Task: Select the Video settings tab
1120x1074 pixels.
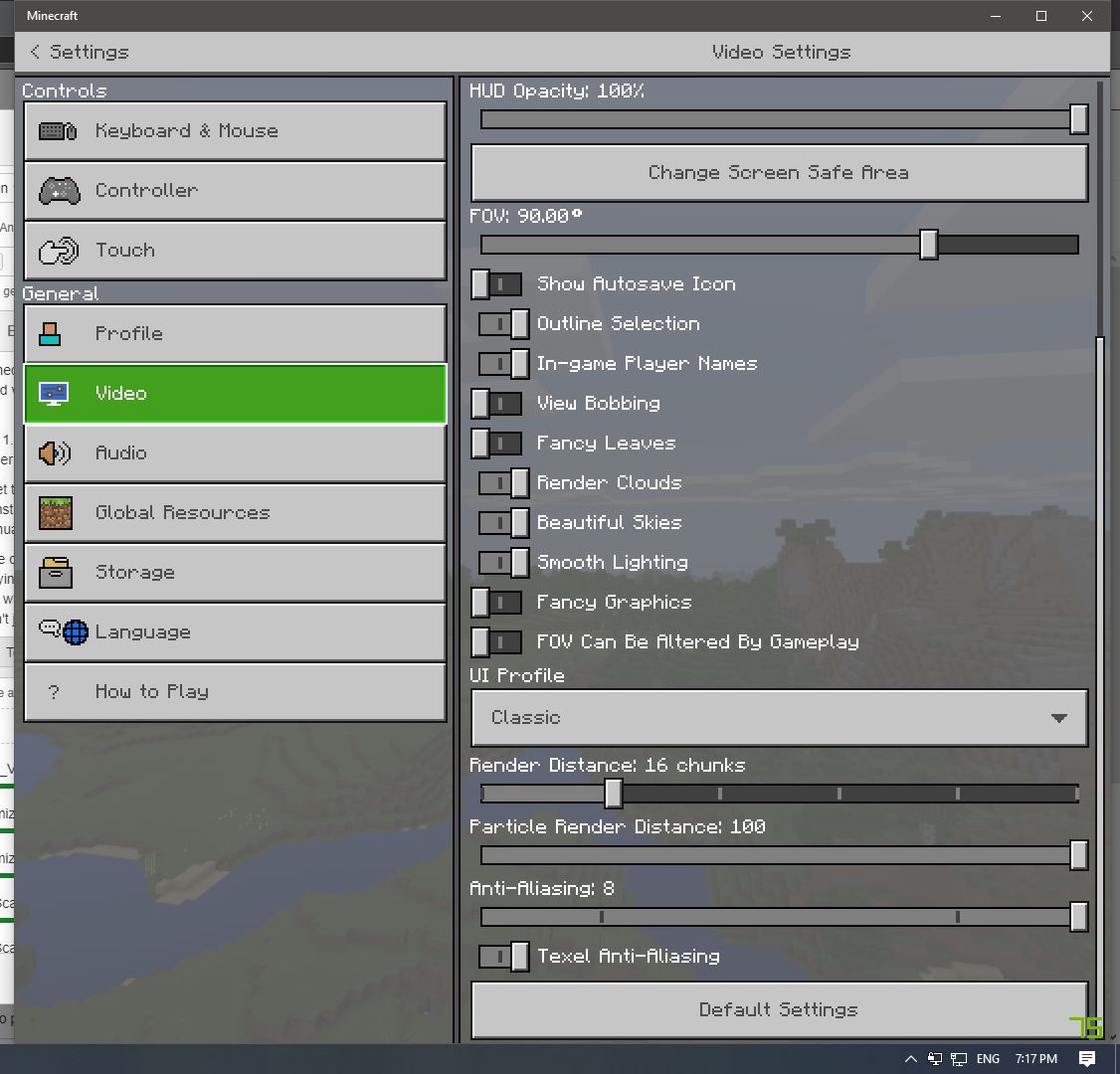Action: pyautogui.click(x=235, y=394)
